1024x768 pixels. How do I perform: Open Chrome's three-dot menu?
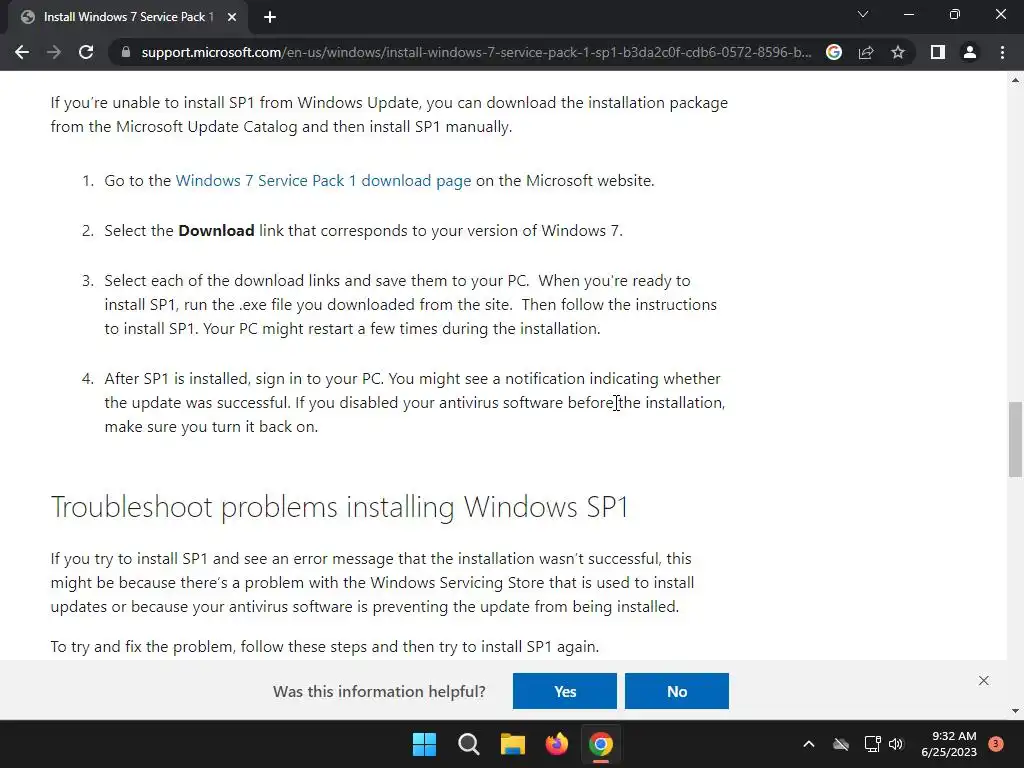pyautogui.click(x=1002, y=52)
